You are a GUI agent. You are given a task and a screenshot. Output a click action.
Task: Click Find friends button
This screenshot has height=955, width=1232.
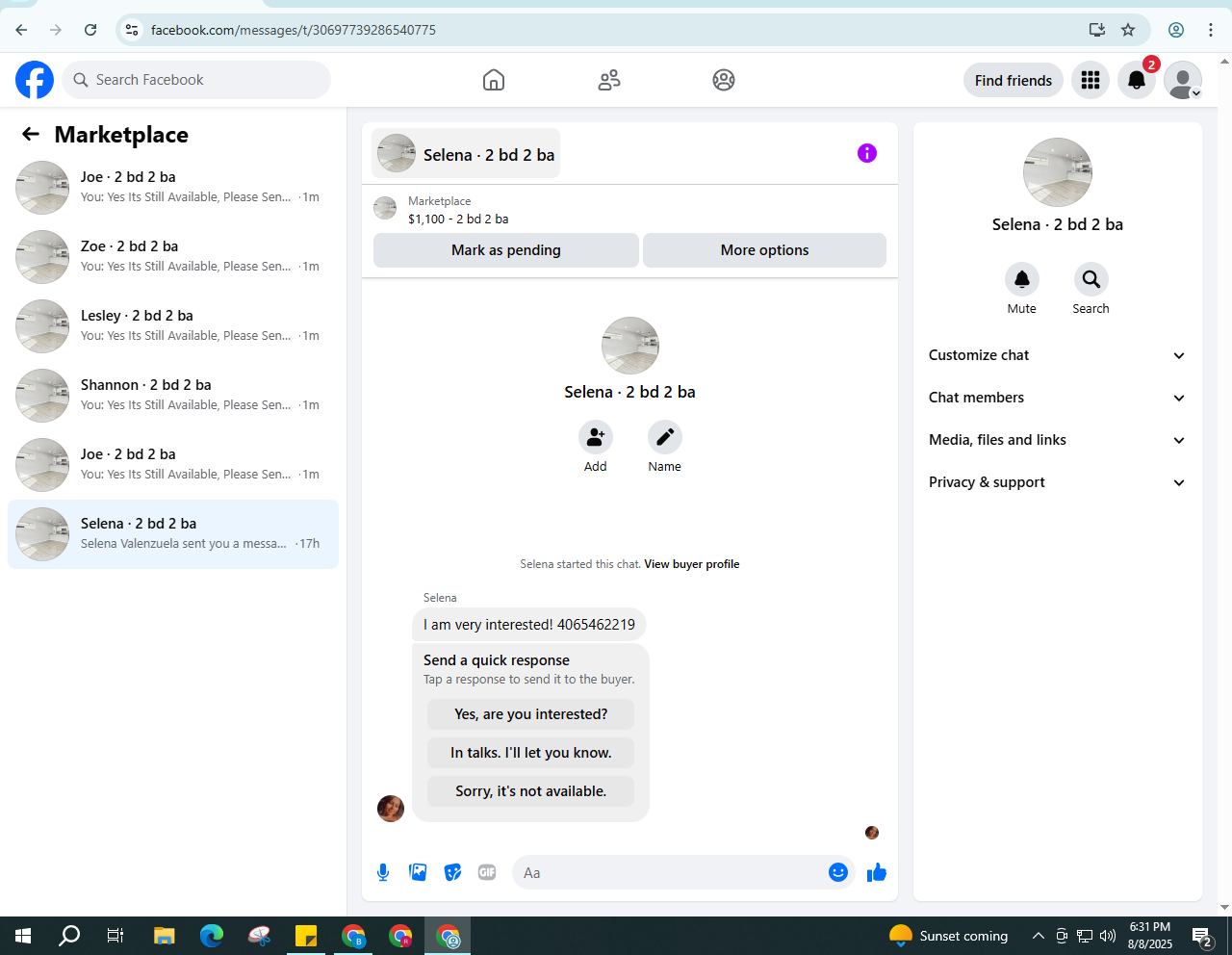(1014, 80)
